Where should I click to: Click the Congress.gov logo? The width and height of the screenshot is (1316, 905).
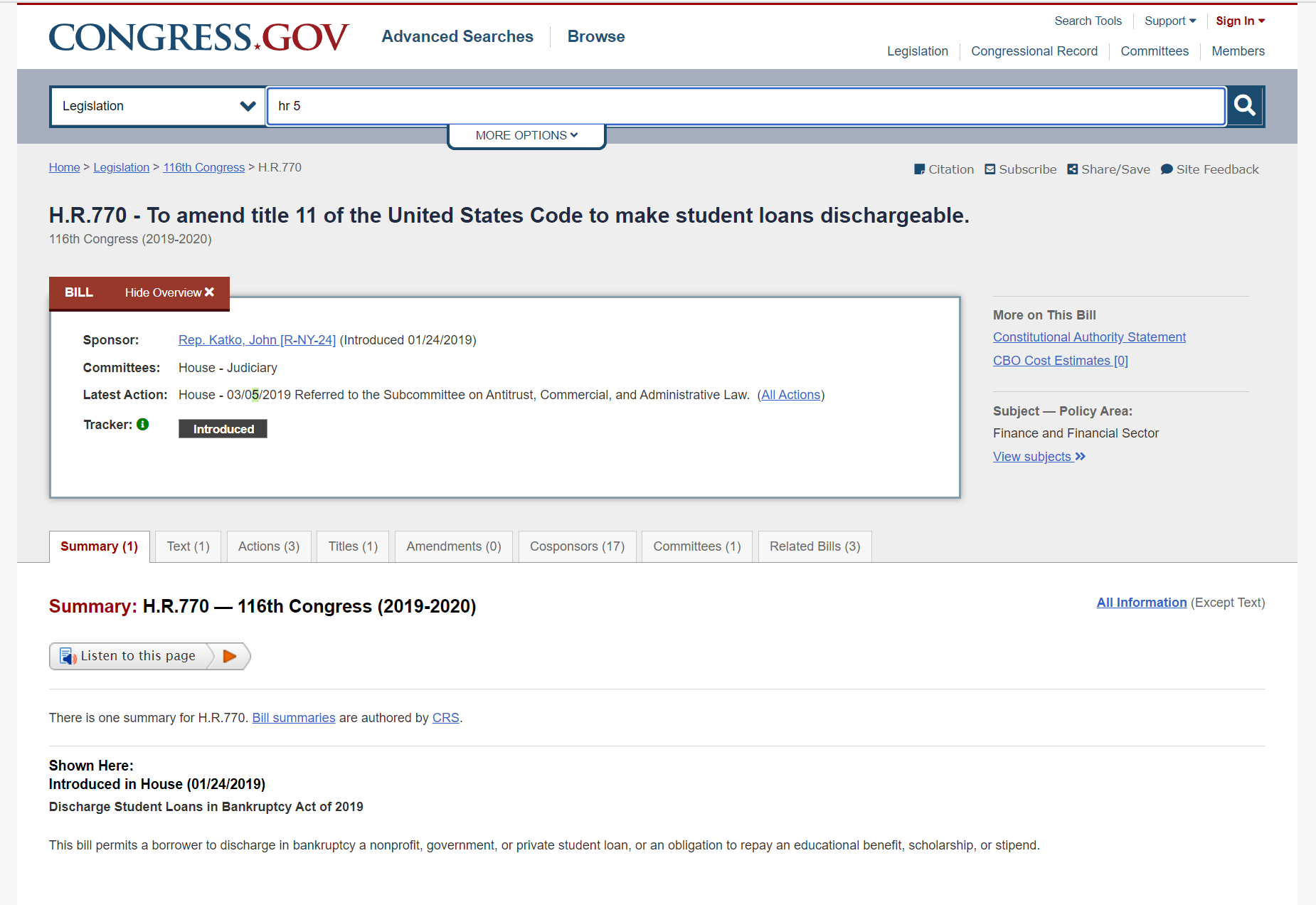coord(199,37)
